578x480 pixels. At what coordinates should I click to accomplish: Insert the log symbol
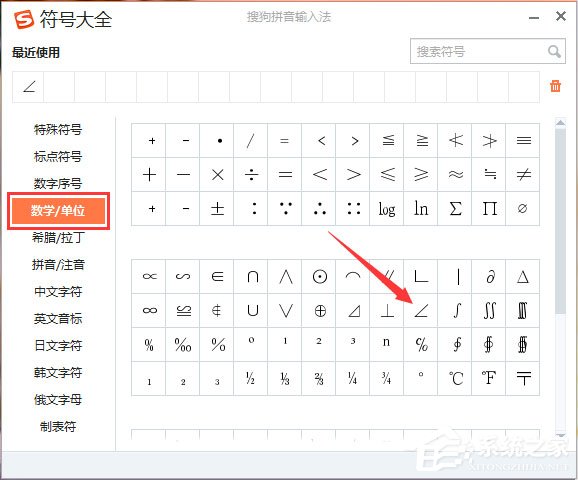pos(387,208)
